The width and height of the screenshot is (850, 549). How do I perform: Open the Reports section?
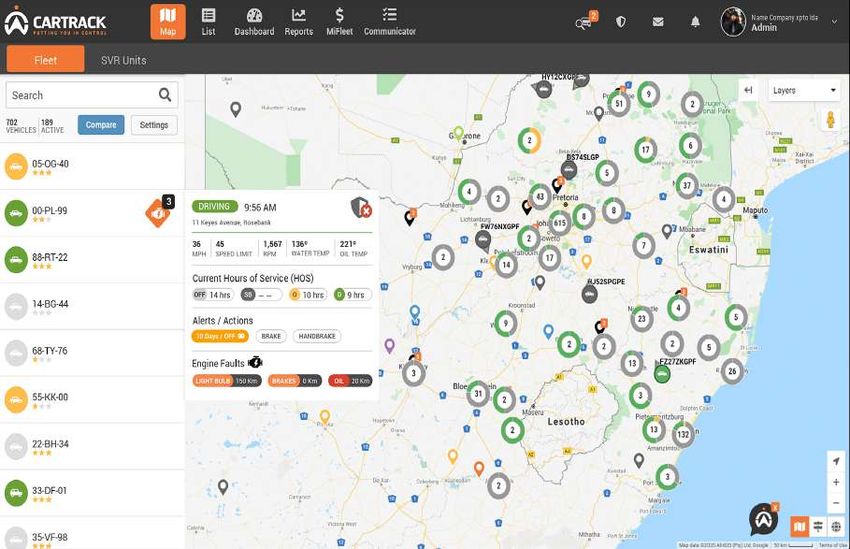tap(299, 22)
